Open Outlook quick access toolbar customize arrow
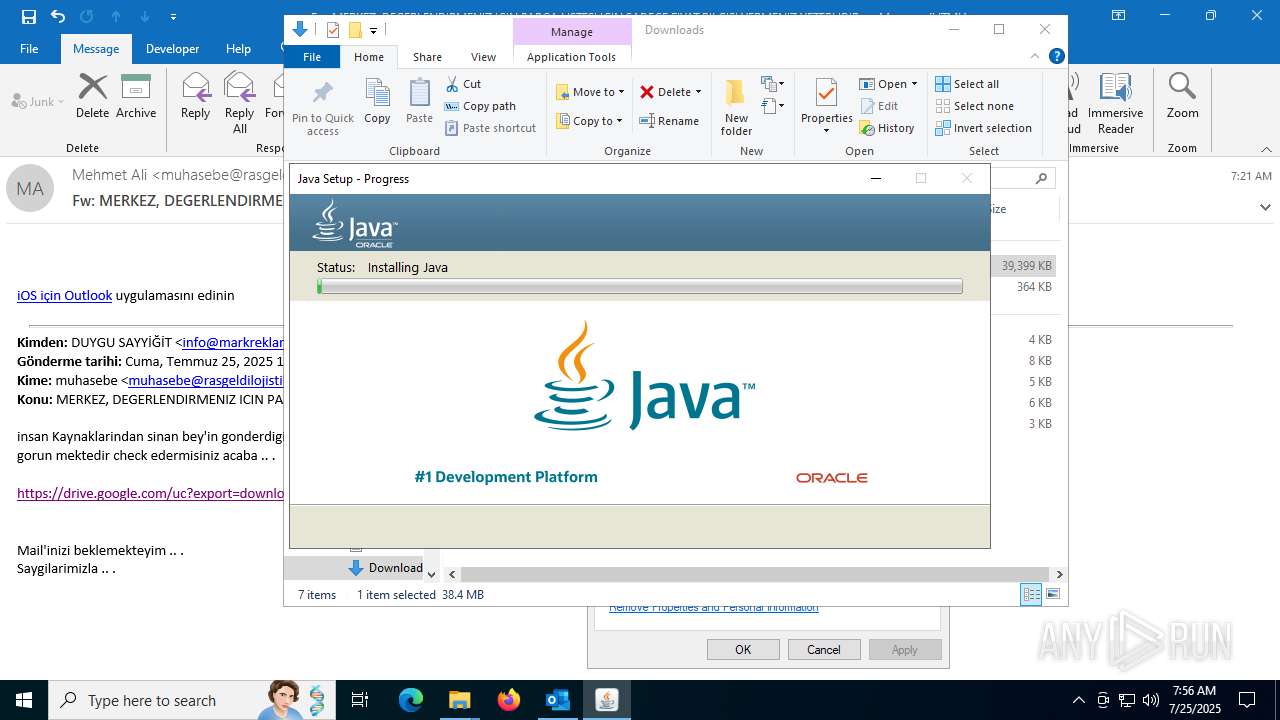Image resolution: width=1280 pixels, height=720 pixels. [174, 16]
